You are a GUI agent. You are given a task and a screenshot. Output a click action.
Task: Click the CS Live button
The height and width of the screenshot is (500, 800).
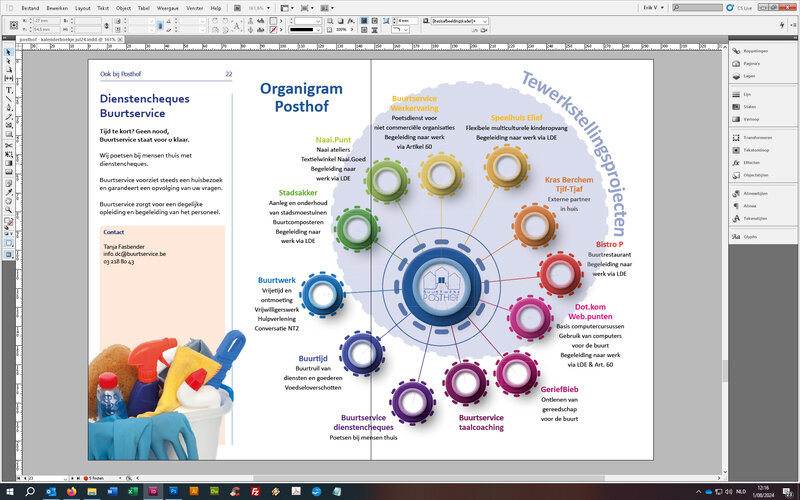(x=739, y=8)
